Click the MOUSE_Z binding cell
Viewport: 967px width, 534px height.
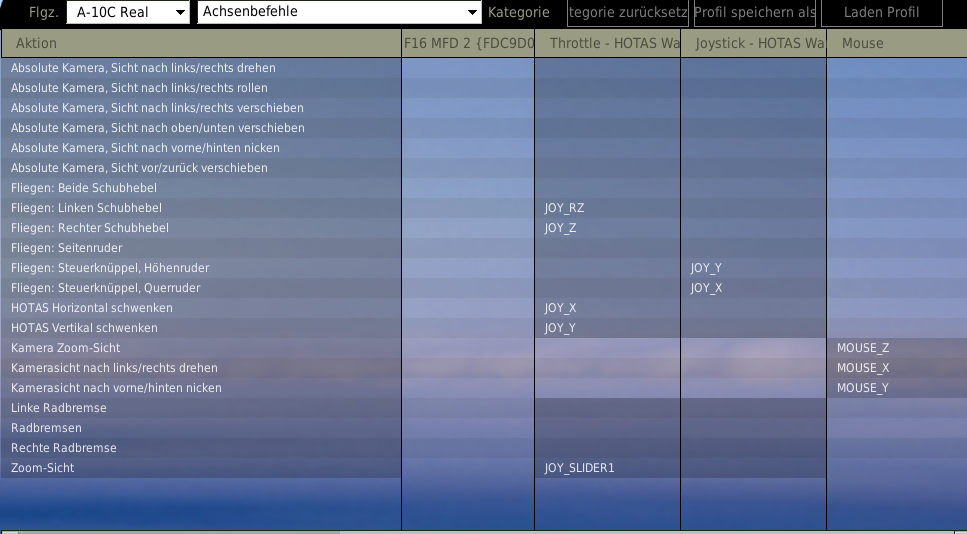897,348
